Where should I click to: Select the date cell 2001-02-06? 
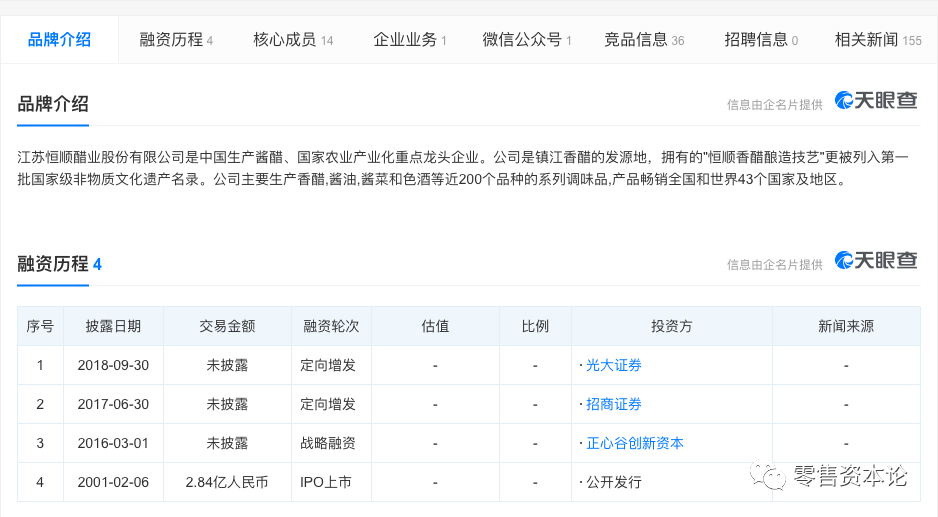pyautogui.click(x=113, y=482)
